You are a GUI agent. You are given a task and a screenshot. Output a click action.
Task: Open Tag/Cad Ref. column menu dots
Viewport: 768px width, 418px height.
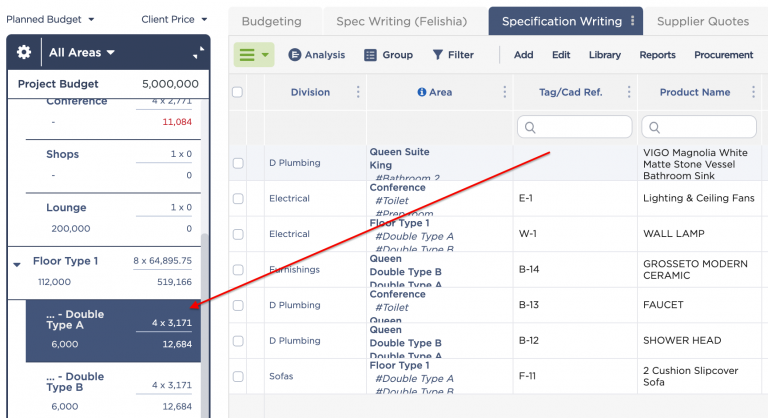(x=629, y=92)
